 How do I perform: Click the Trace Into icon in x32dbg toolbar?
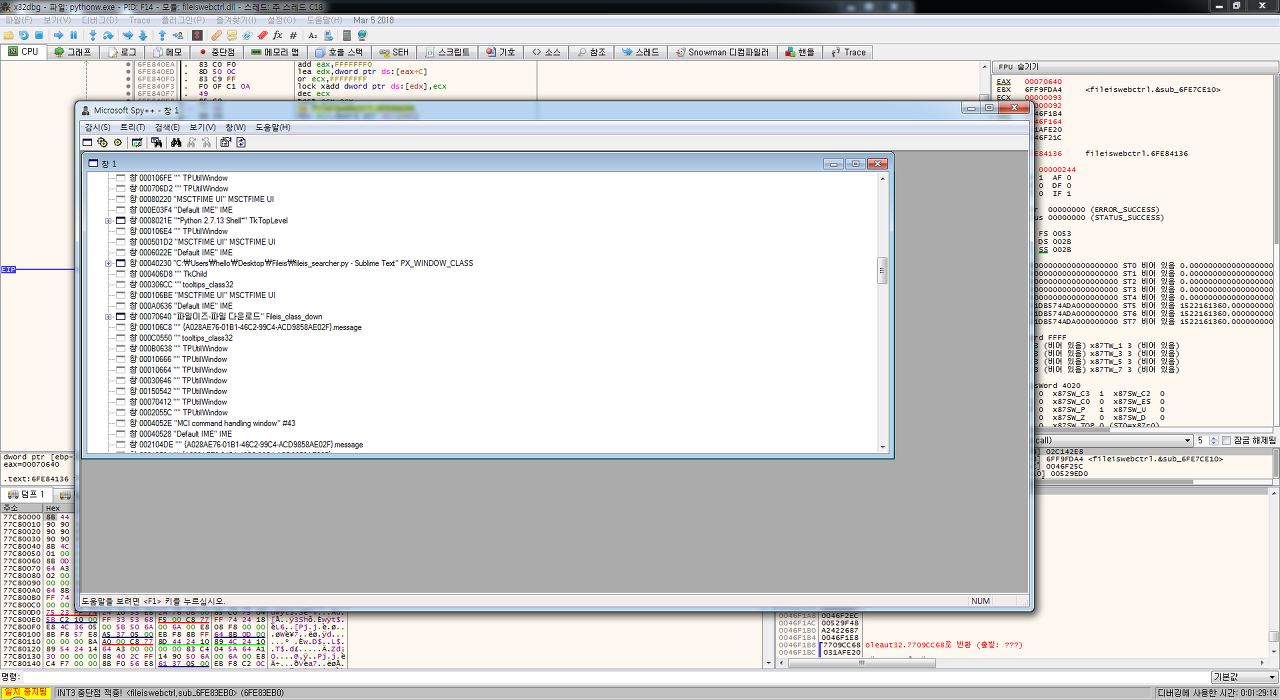point(128,35)
